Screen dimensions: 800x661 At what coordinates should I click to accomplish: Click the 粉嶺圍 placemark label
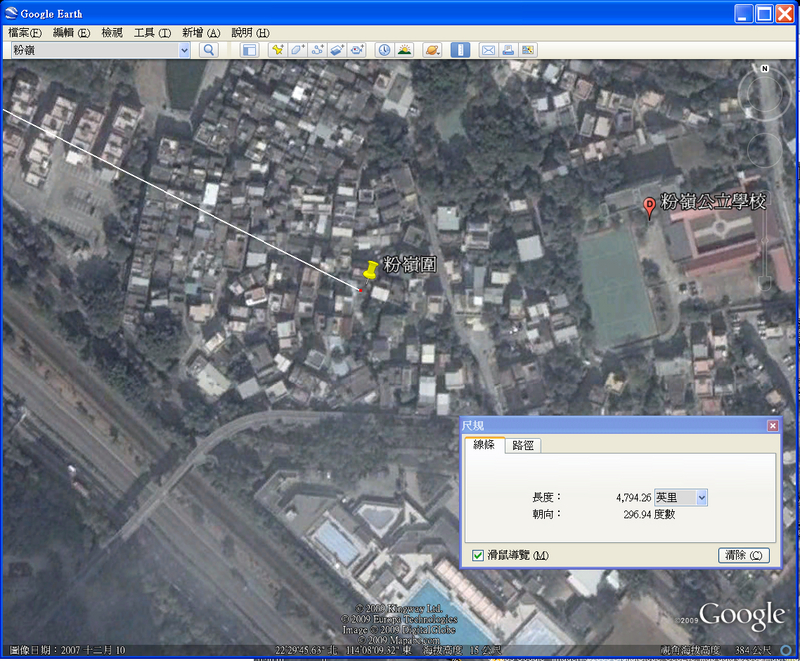point(410,264)
